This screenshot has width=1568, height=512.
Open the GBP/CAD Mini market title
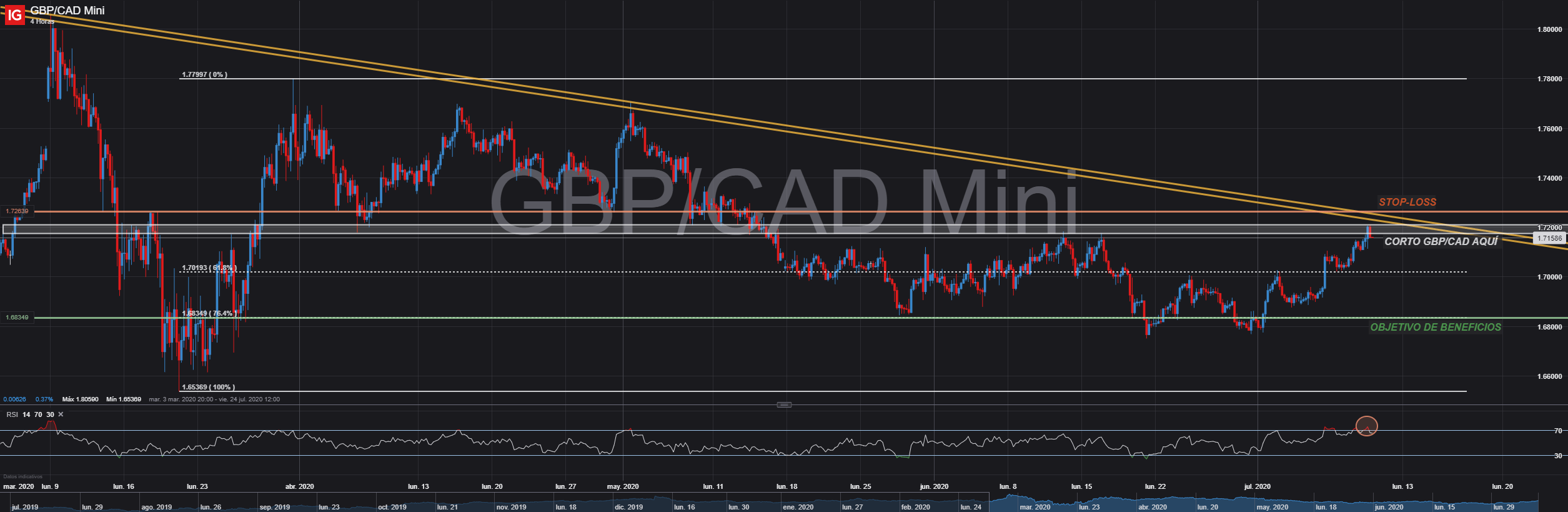[67, 11]
